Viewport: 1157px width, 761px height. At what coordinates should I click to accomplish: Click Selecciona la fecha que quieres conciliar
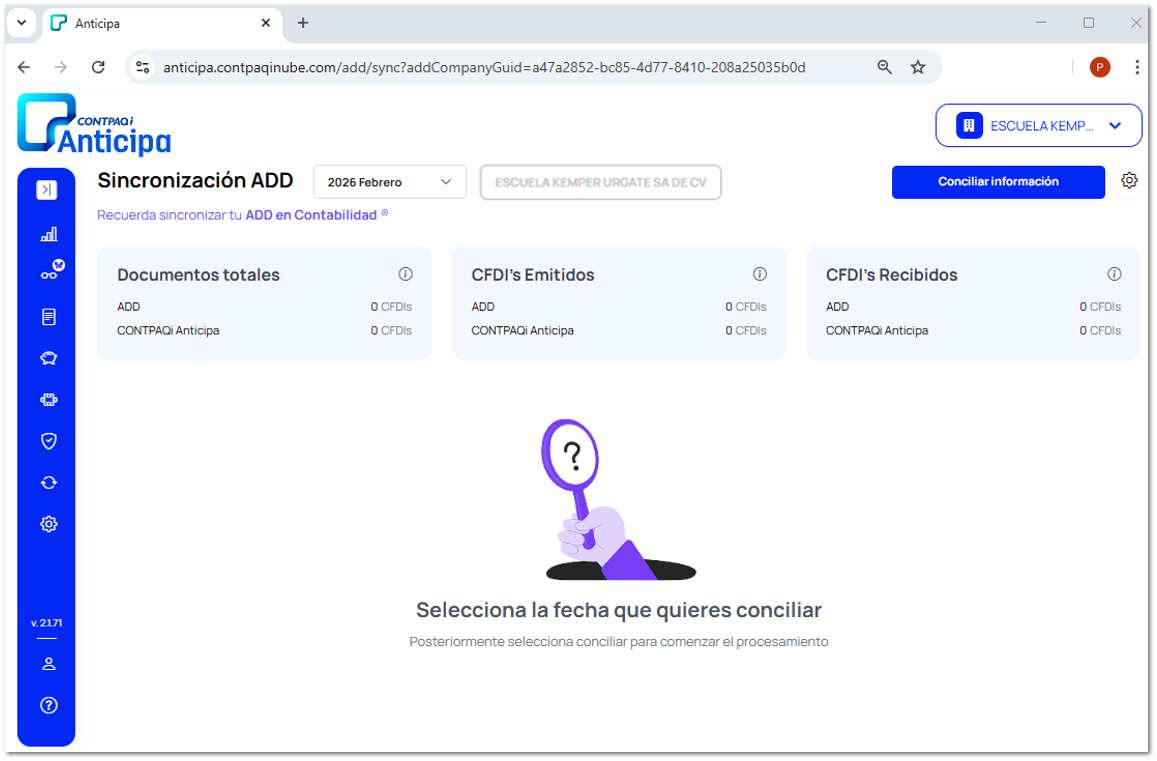pos(618,610)
